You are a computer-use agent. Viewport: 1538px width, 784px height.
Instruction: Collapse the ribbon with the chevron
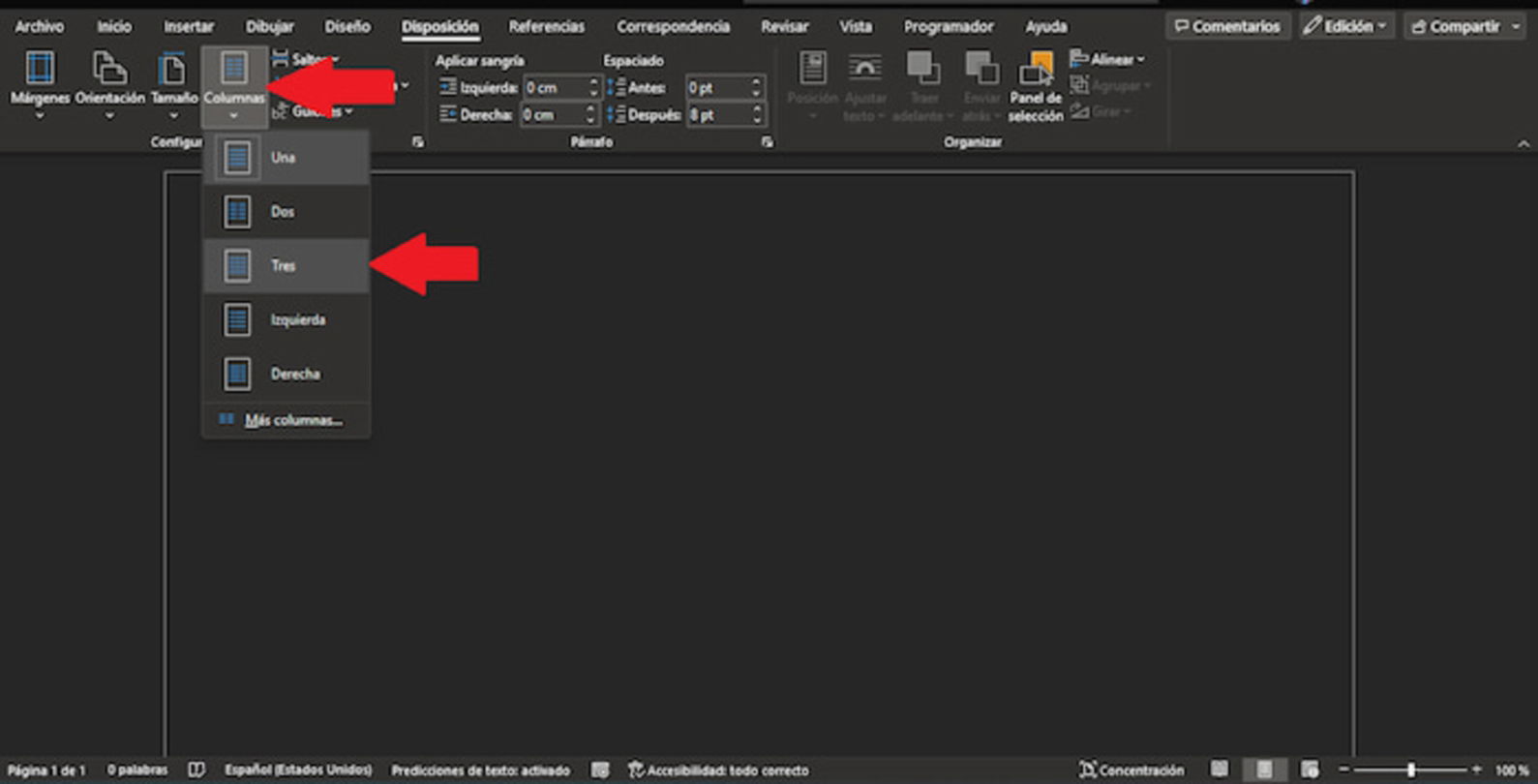coord(1523,143)
